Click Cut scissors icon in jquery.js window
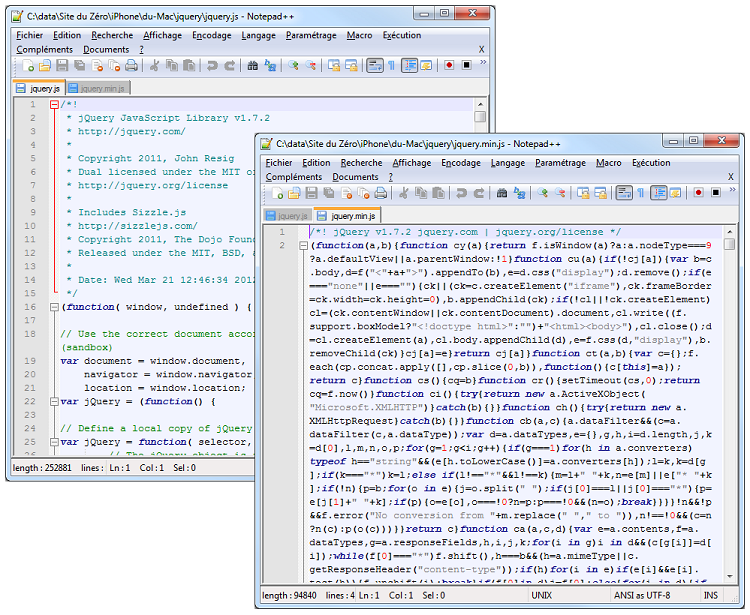The width and height of the screenshot is (750, 615). click(x=154, y=66)
